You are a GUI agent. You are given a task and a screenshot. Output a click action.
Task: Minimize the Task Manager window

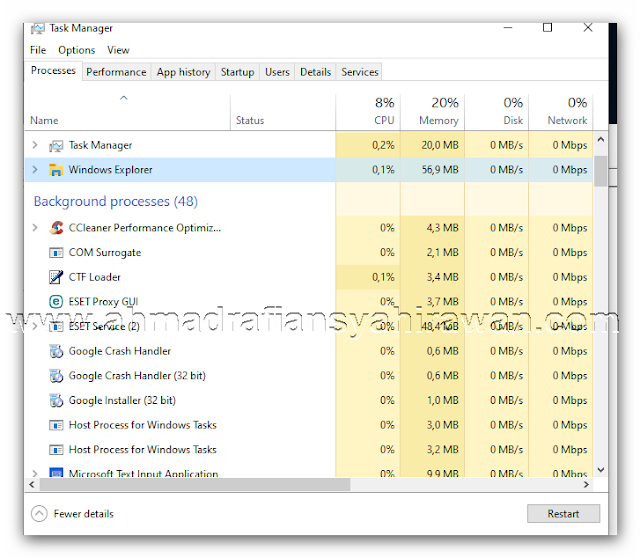(508, 28)
